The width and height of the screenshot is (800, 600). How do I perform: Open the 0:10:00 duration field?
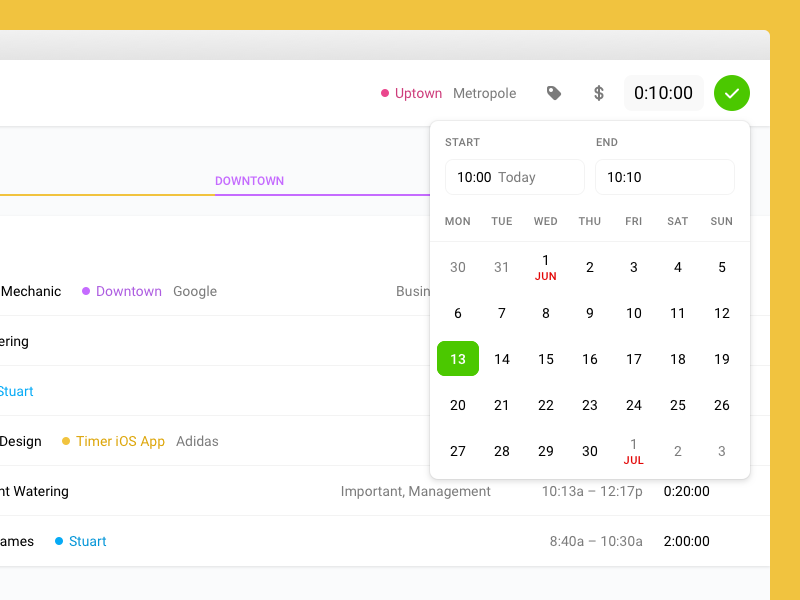tap(663, 93)
